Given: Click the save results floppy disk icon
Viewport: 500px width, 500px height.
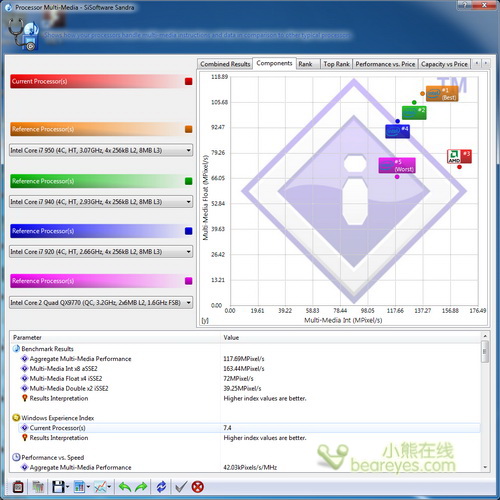Looking at the screenshot, I should pos(59,487).
